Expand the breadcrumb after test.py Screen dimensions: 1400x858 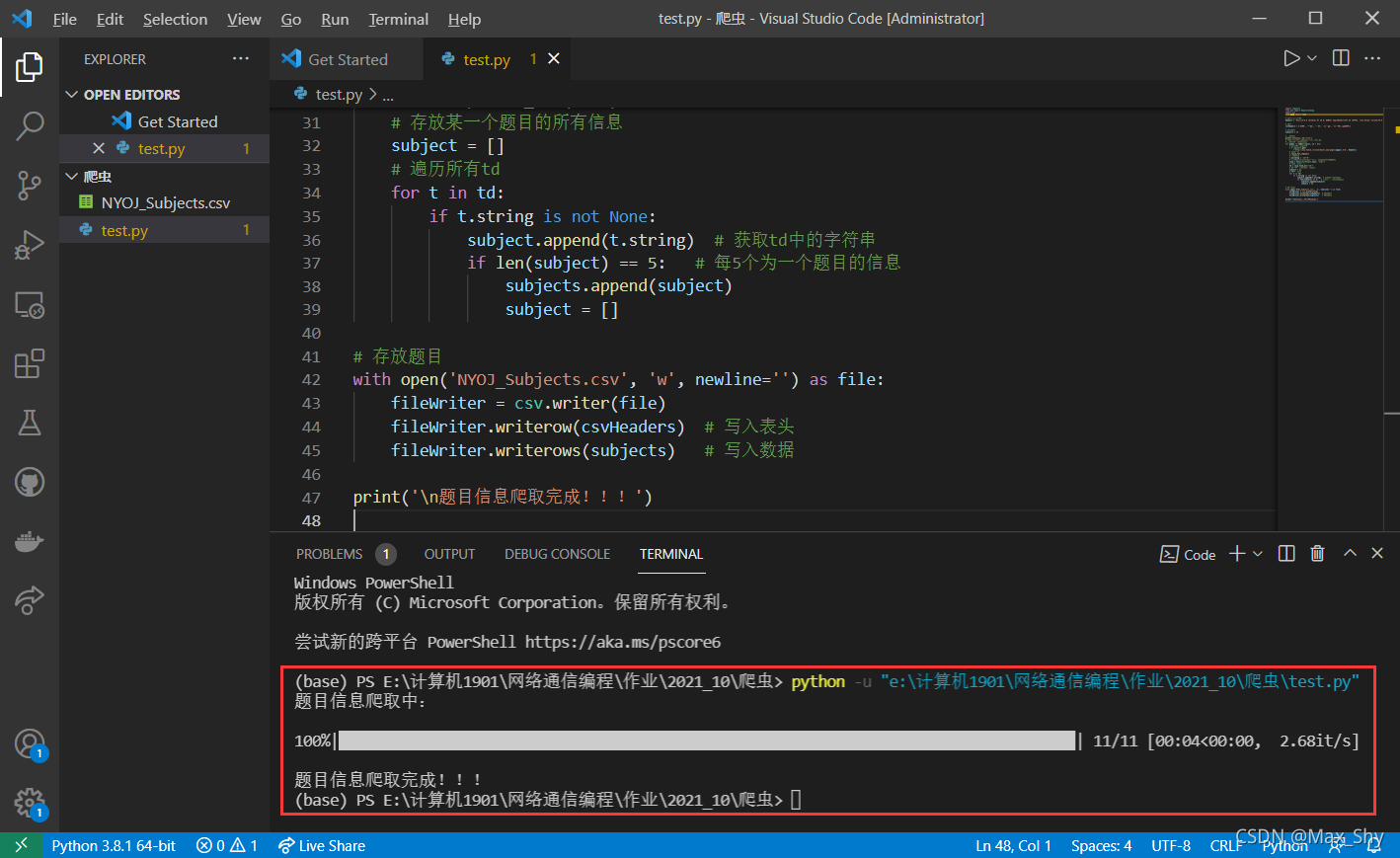[x=388, y=95]
